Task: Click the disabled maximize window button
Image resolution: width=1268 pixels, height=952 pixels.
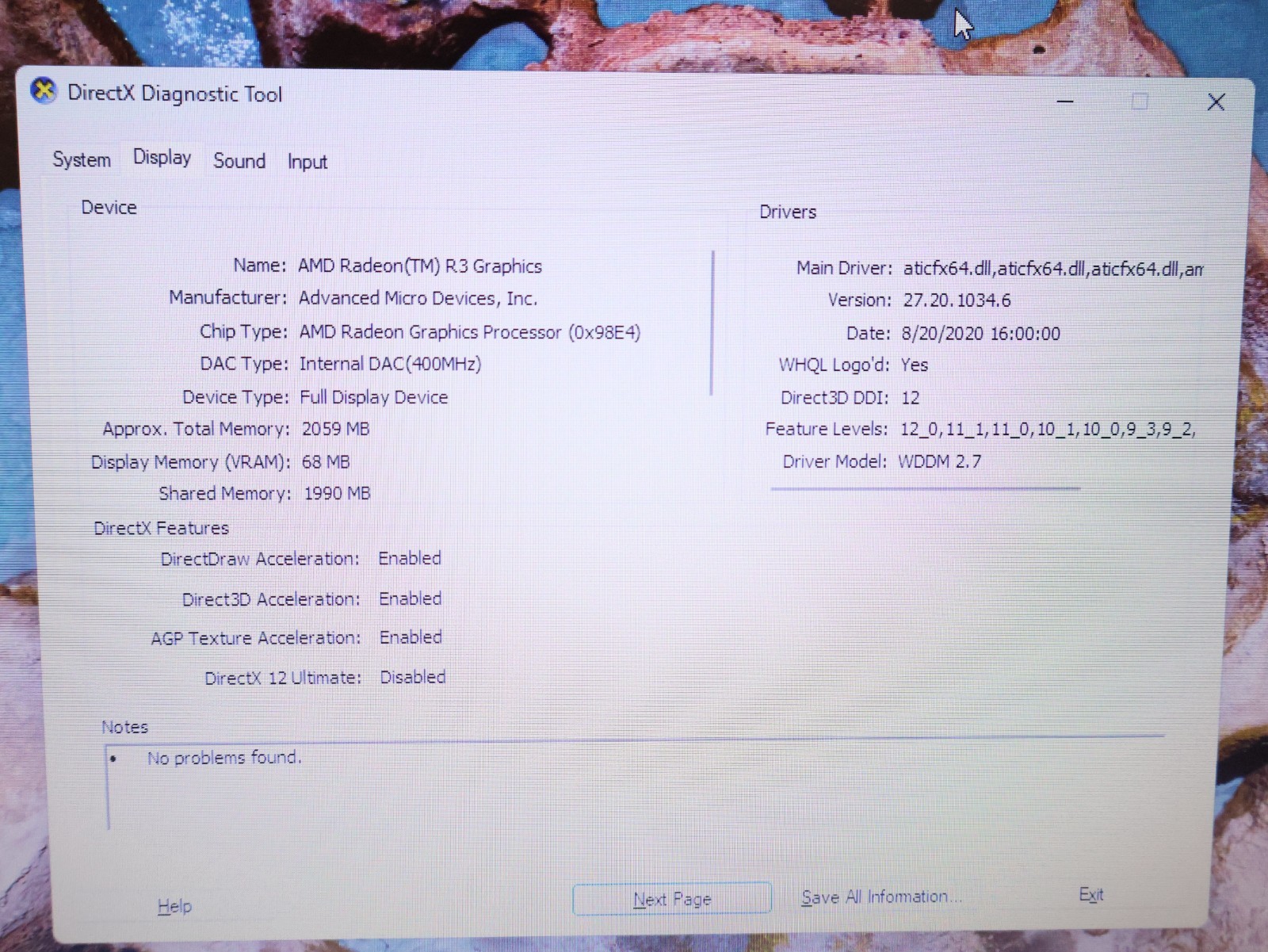Action: pyautogui.click(x=1140, y=101)
